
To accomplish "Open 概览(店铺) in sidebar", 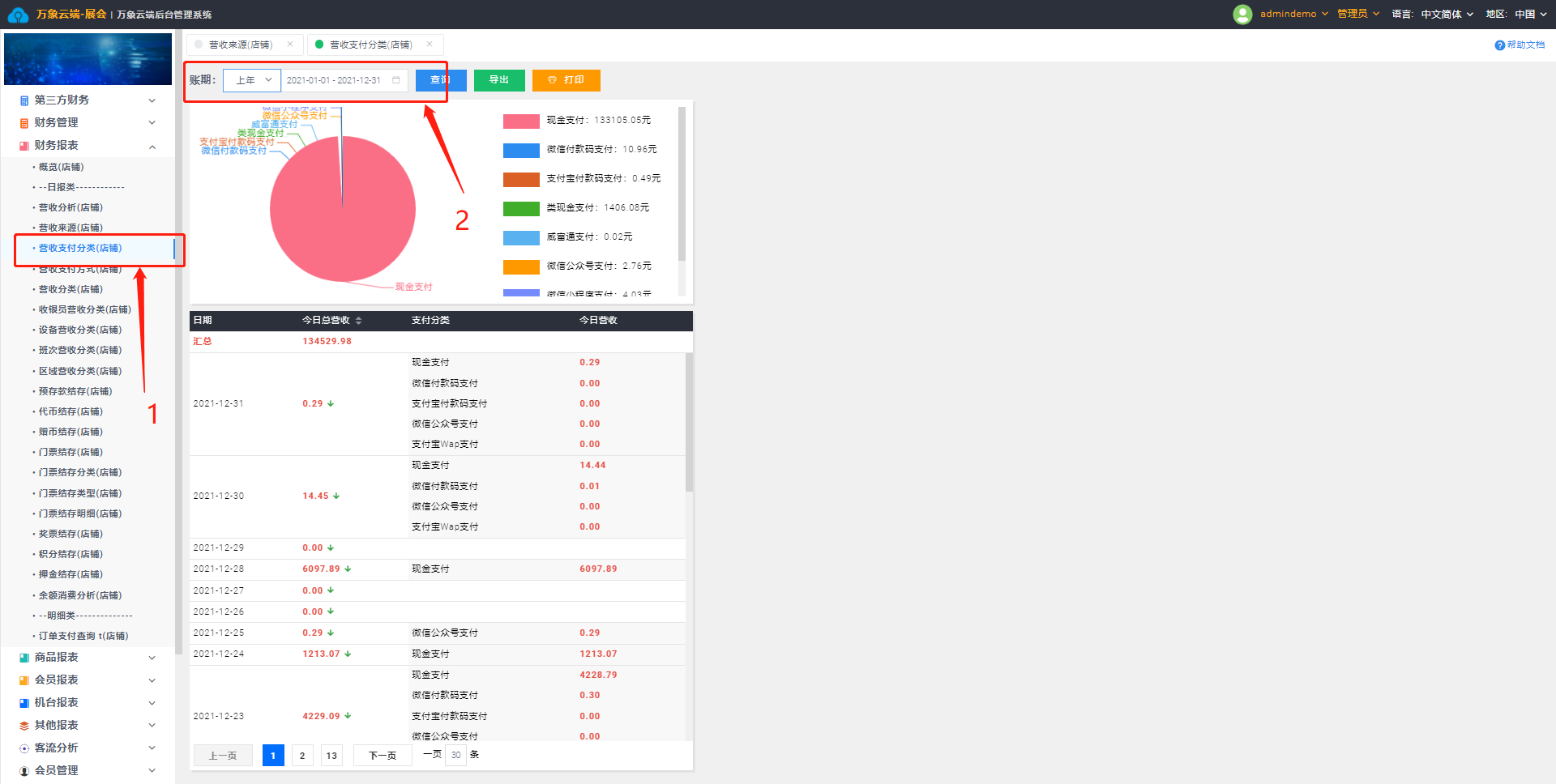I will (x=62, y=167).
